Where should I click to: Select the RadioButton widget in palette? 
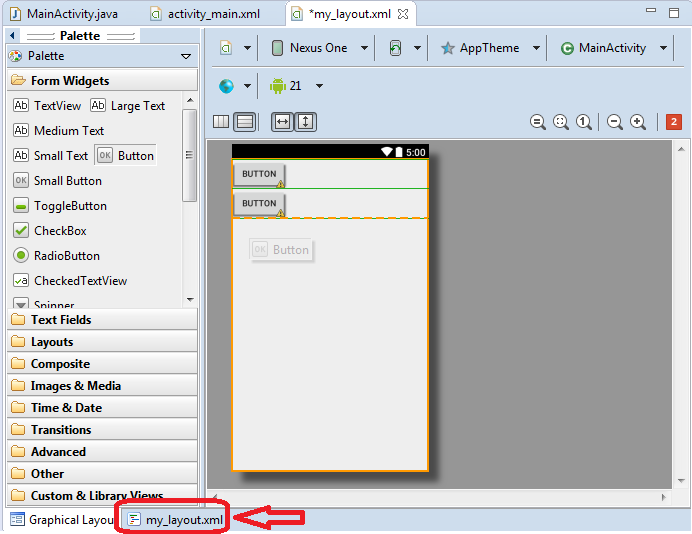click(x=66, y=255)
